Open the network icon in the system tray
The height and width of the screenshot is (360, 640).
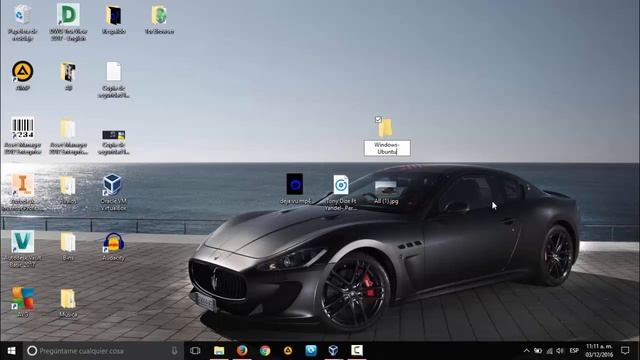pos(549,351)
